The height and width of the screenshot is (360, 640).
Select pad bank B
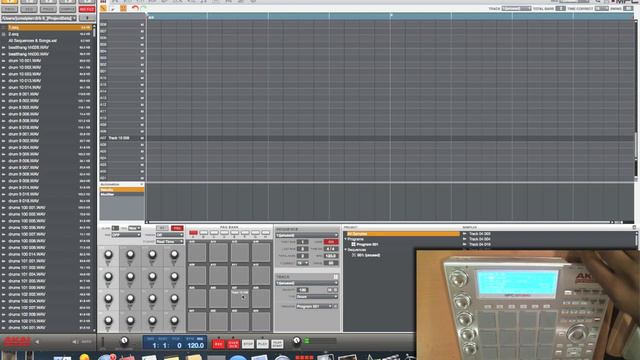pyautogui.click(x=203, y=233)
